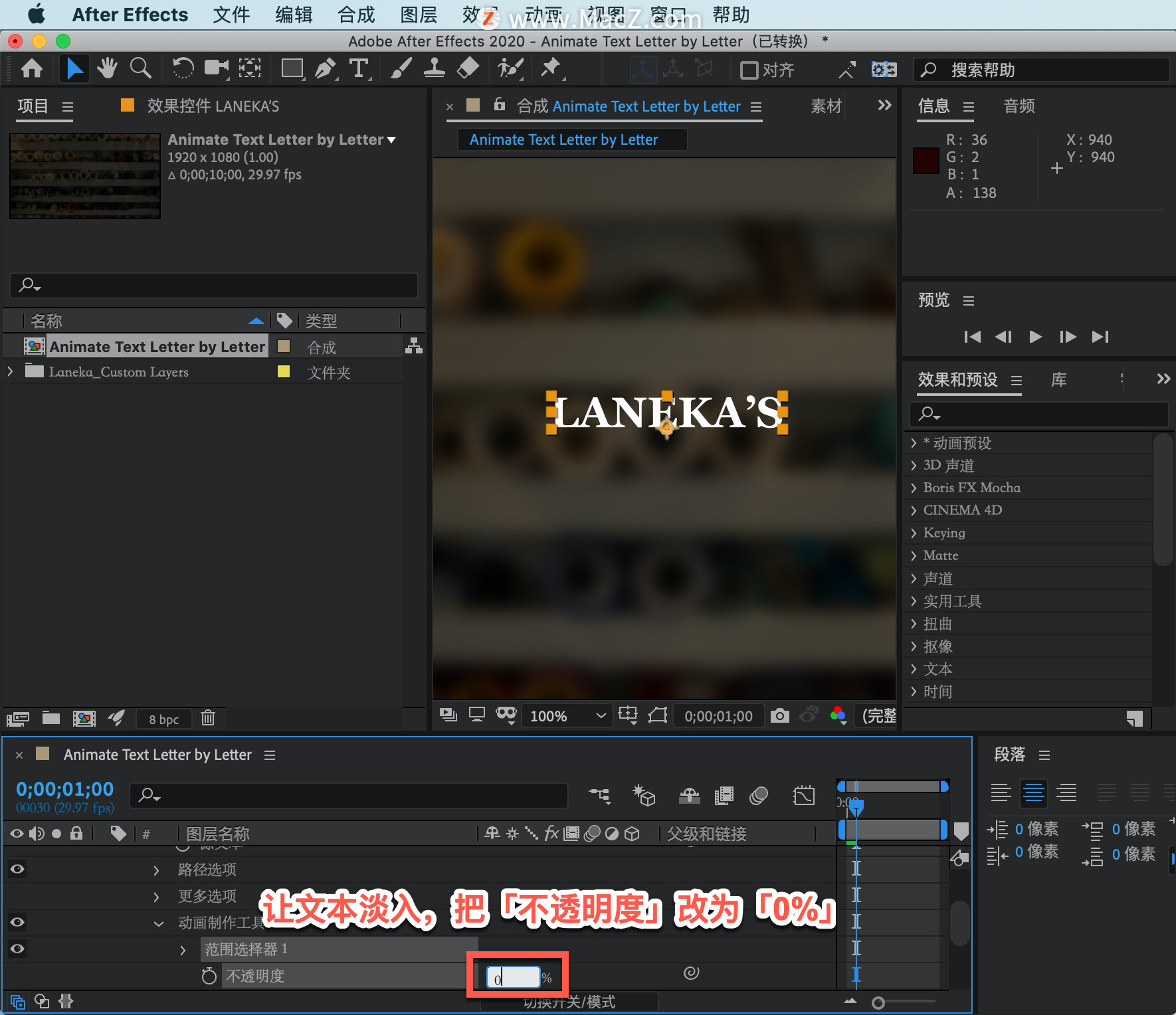Image resolution: width=1176 pixels, height=1015 pixels.
Task: Open the 编辑 menu
Action: tap(294, 15)
